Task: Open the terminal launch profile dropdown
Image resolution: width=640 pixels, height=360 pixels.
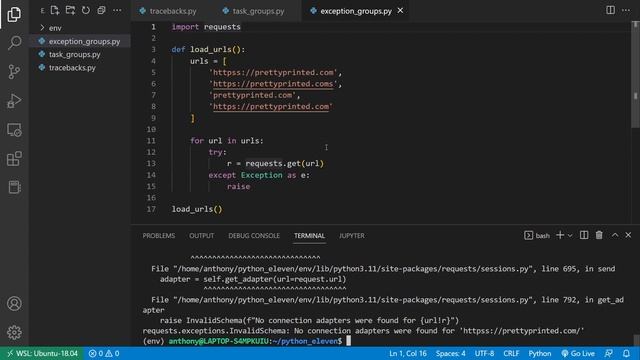Action: click(x=570, y=236)
